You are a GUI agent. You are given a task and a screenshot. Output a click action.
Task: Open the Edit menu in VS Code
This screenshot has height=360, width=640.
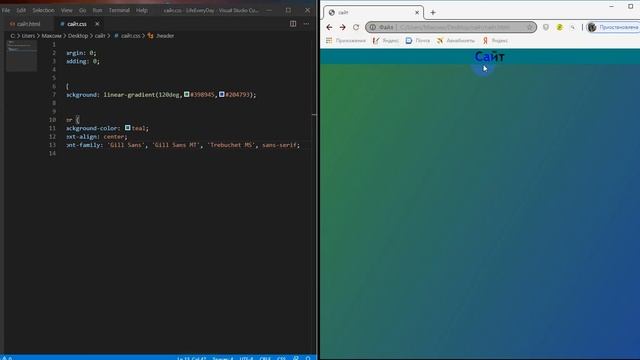coord(21,10)
